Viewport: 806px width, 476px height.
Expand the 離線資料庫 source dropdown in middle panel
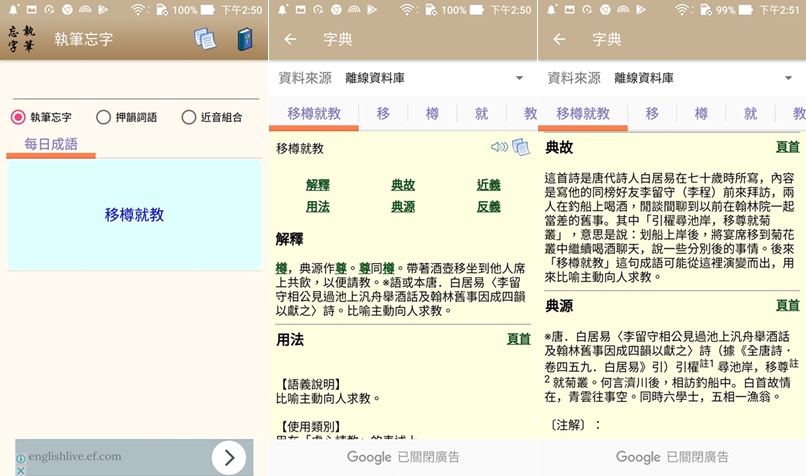pyautogui.click(x=519, y=78)
